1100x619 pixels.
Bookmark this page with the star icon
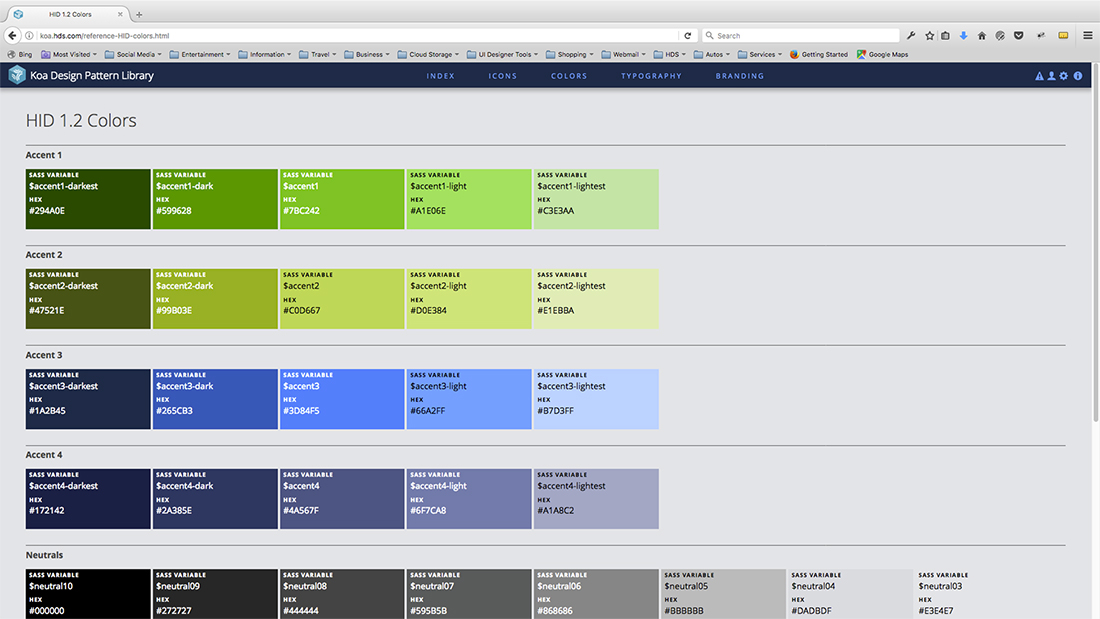pos(930,35)
